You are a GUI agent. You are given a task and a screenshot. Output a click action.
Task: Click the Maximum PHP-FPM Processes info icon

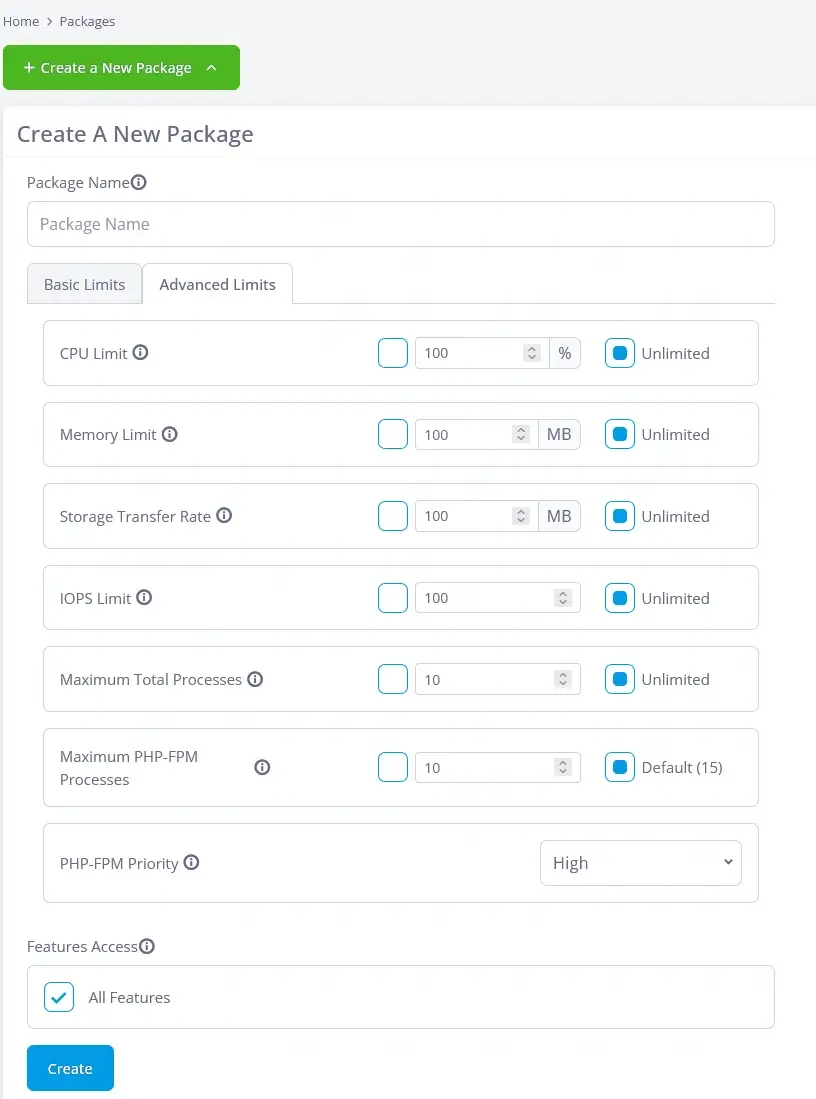262,767
